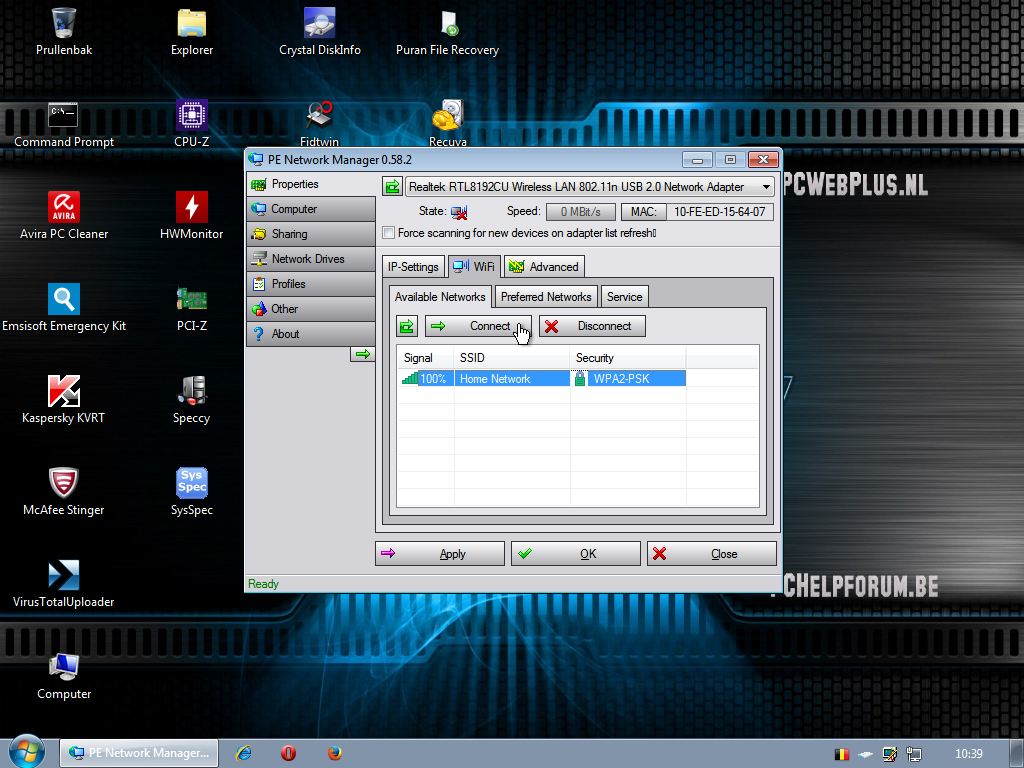The image size is (1024, 768).
Task: Open the Properties sidebar section
Action: click(x=311, y=184)
